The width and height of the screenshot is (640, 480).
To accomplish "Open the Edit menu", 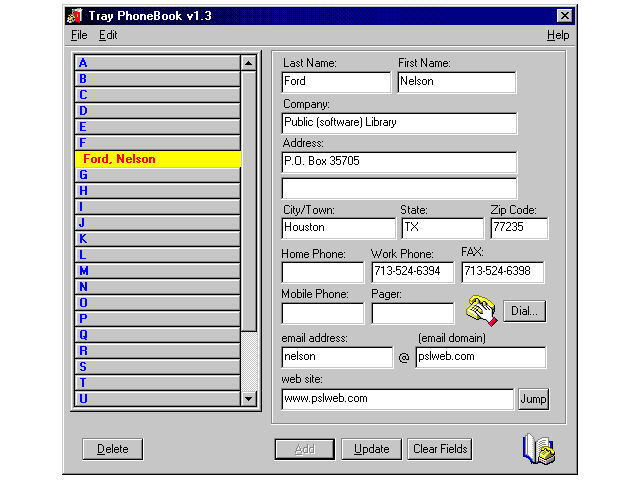I will click(107, 35).
